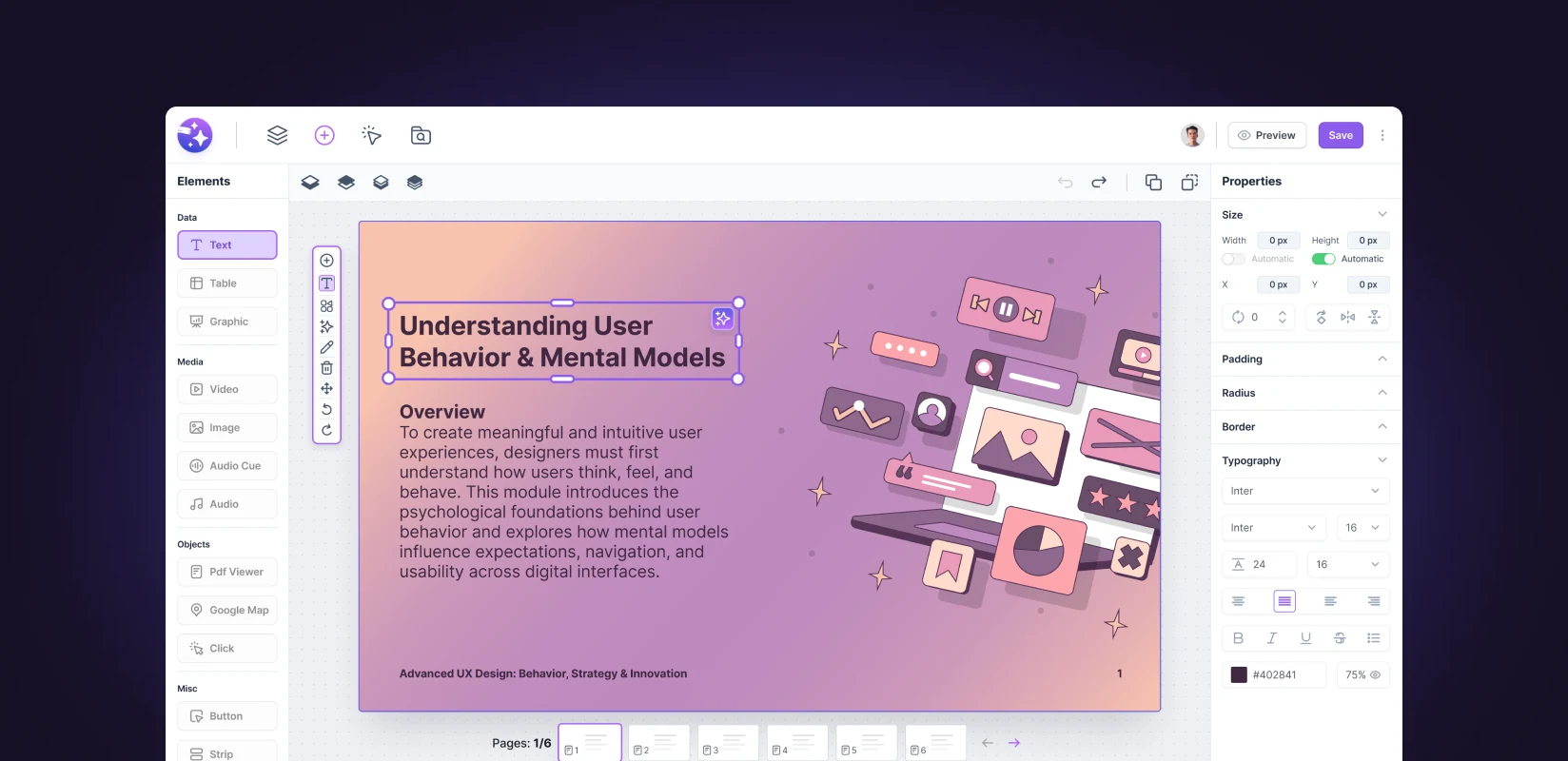This screenshot has width=1568, height=761.
Task: Open the folder search icon in top bar
Action: pos(421,135)
